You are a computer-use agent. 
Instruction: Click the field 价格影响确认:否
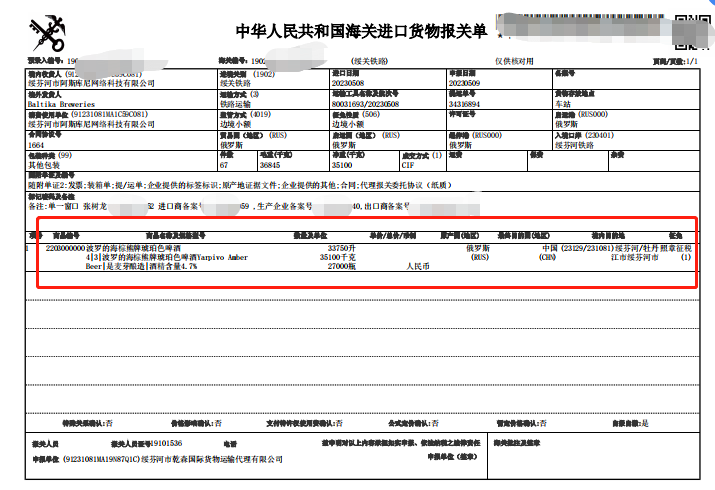coord(196,423)
